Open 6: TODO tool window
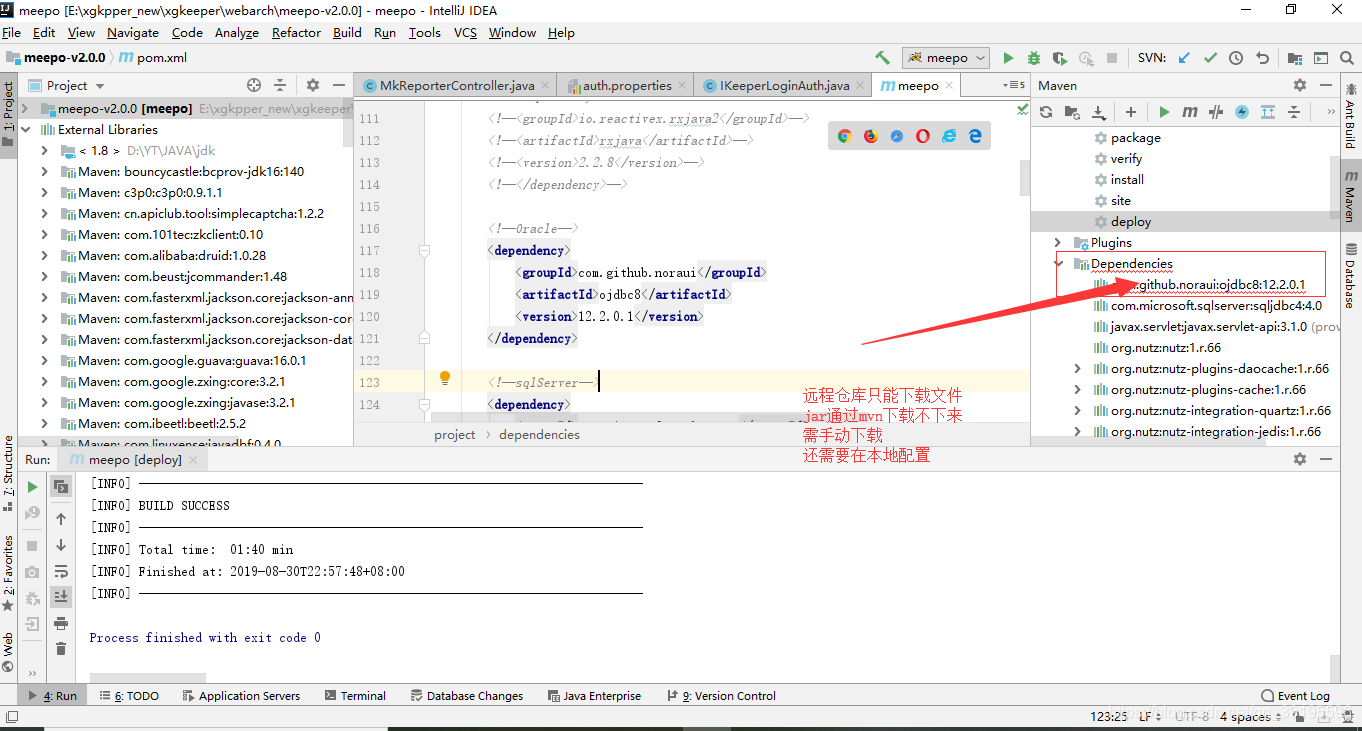The width and height of the screenshot is (1362, 731). (128, 696)
